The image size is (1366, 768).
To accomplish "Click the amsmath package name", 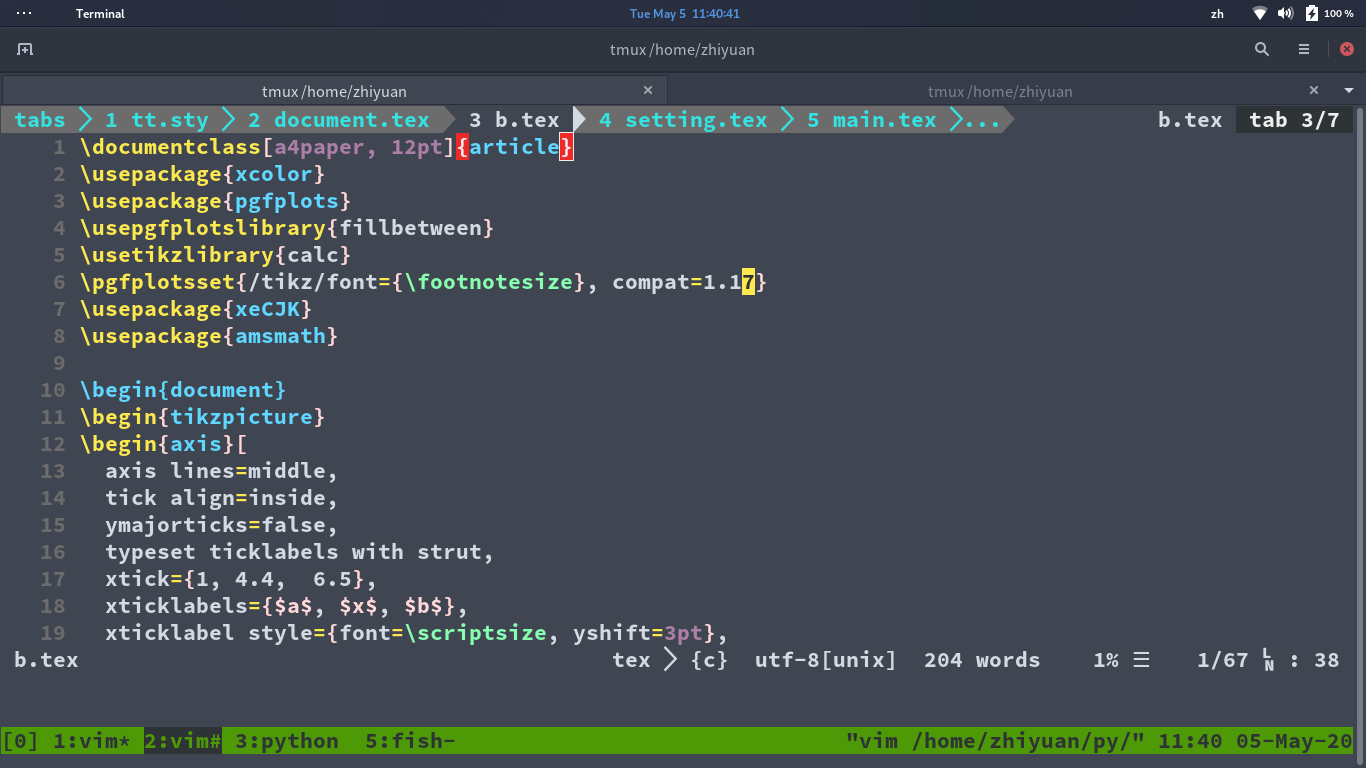I will point(280,336).
